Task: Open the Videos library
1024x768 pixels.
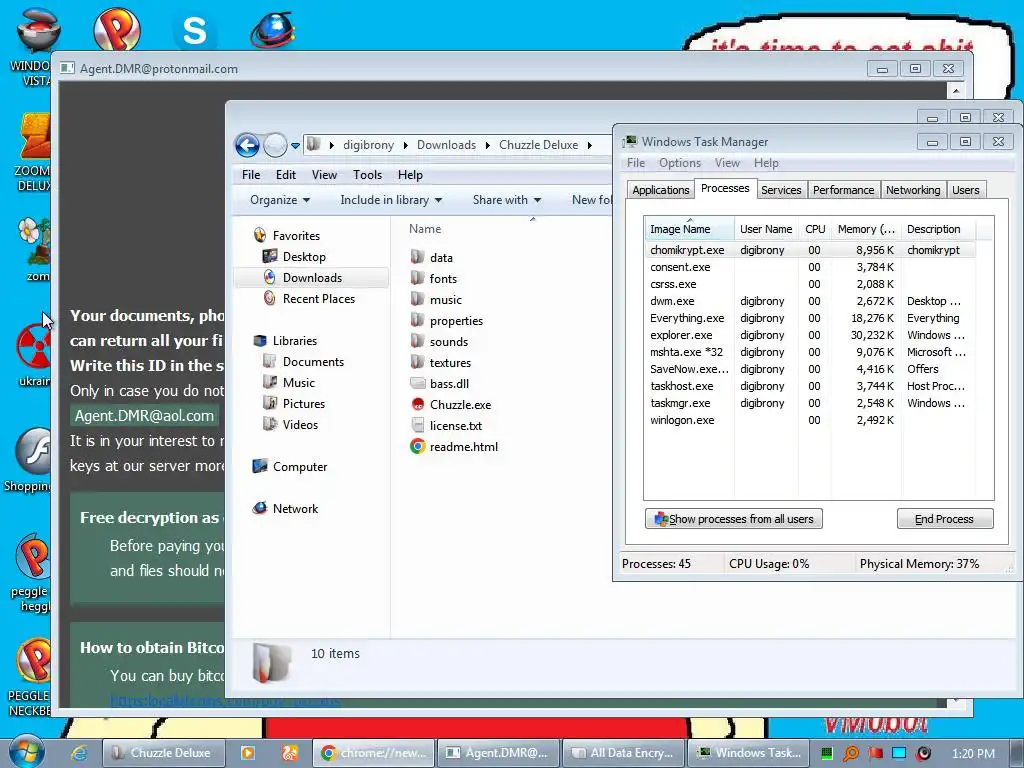Action: (300, 424)
